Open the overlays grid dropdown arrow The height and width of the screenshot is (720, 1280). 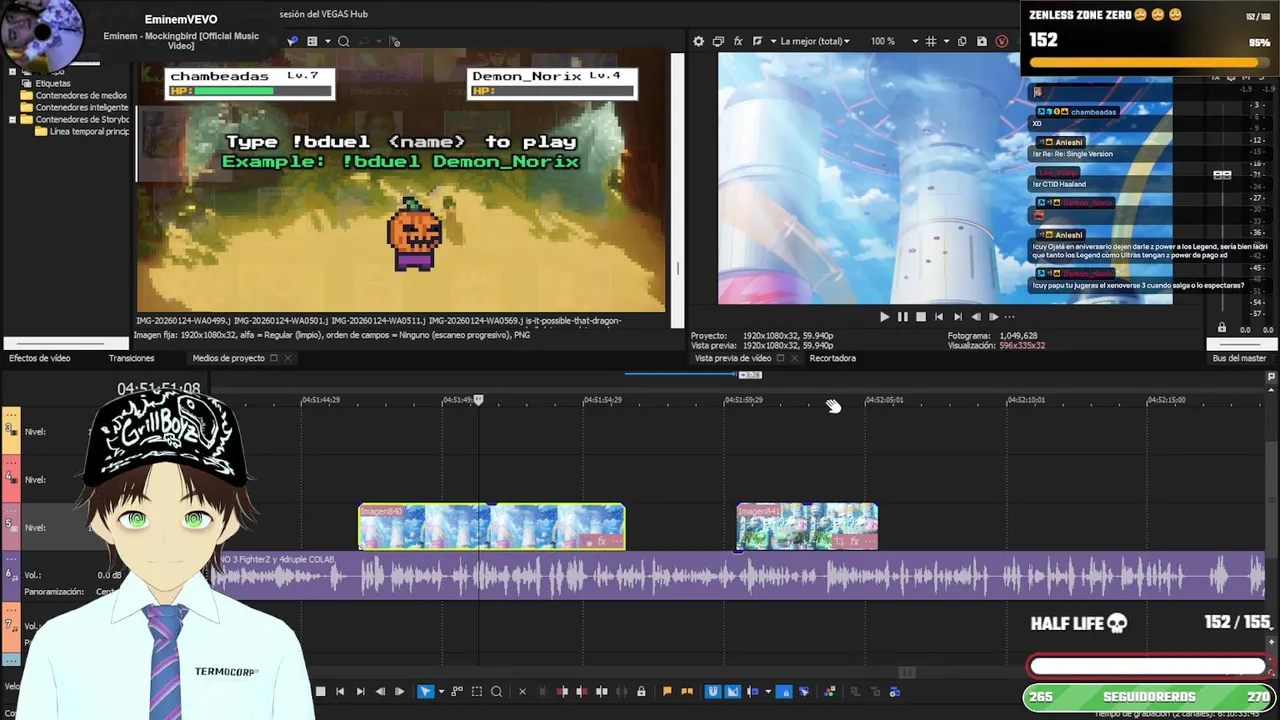pos(946,41)
